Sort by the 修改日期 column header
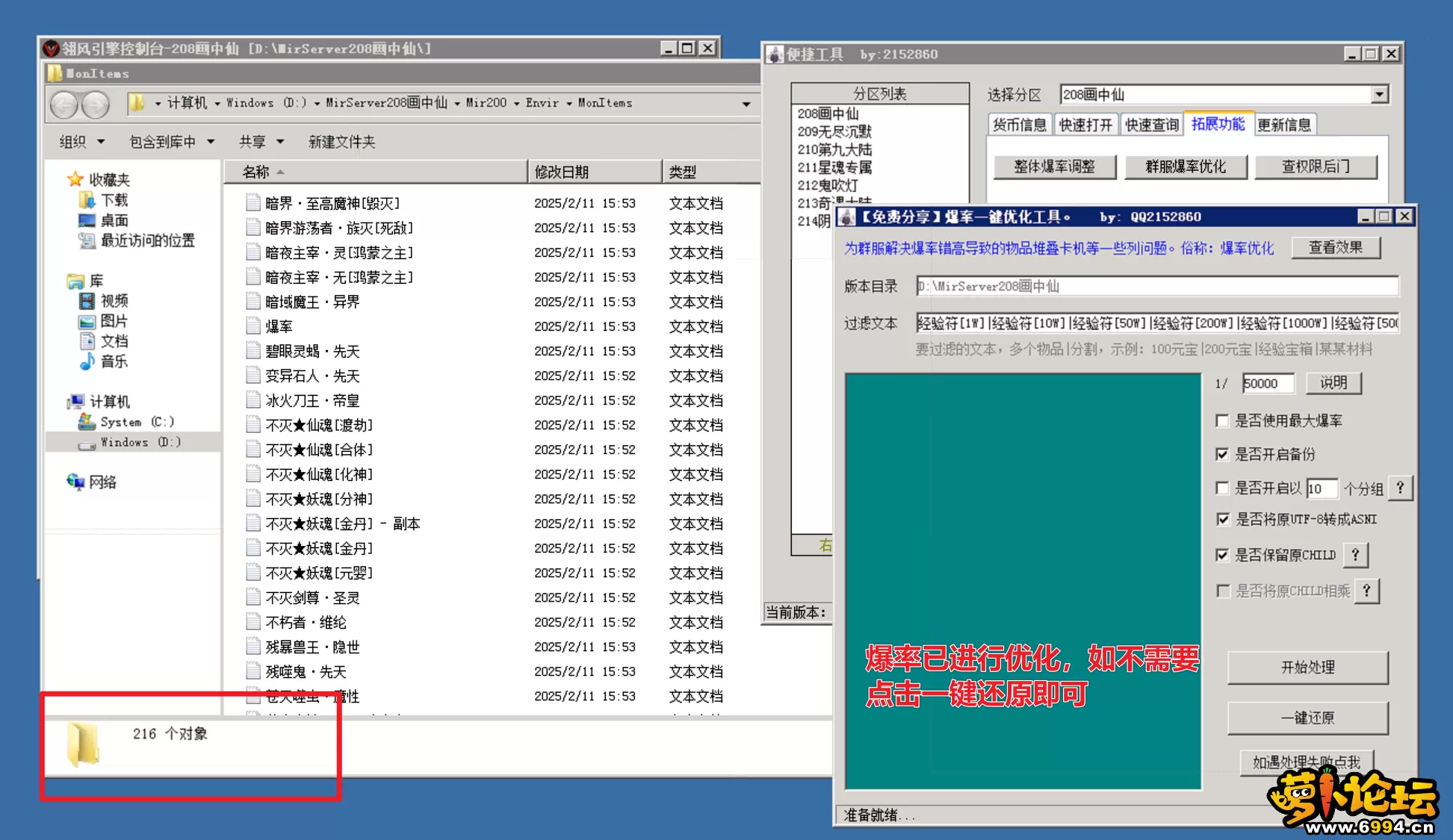The width and height of the screenshot is (1453, 840). [x=595, y=172]
